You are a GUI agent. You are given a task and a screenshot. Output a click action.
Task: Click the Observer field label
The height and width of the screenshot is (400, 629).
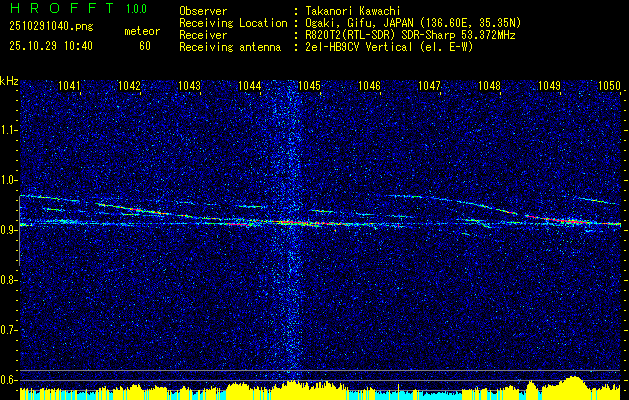point(203,11)
